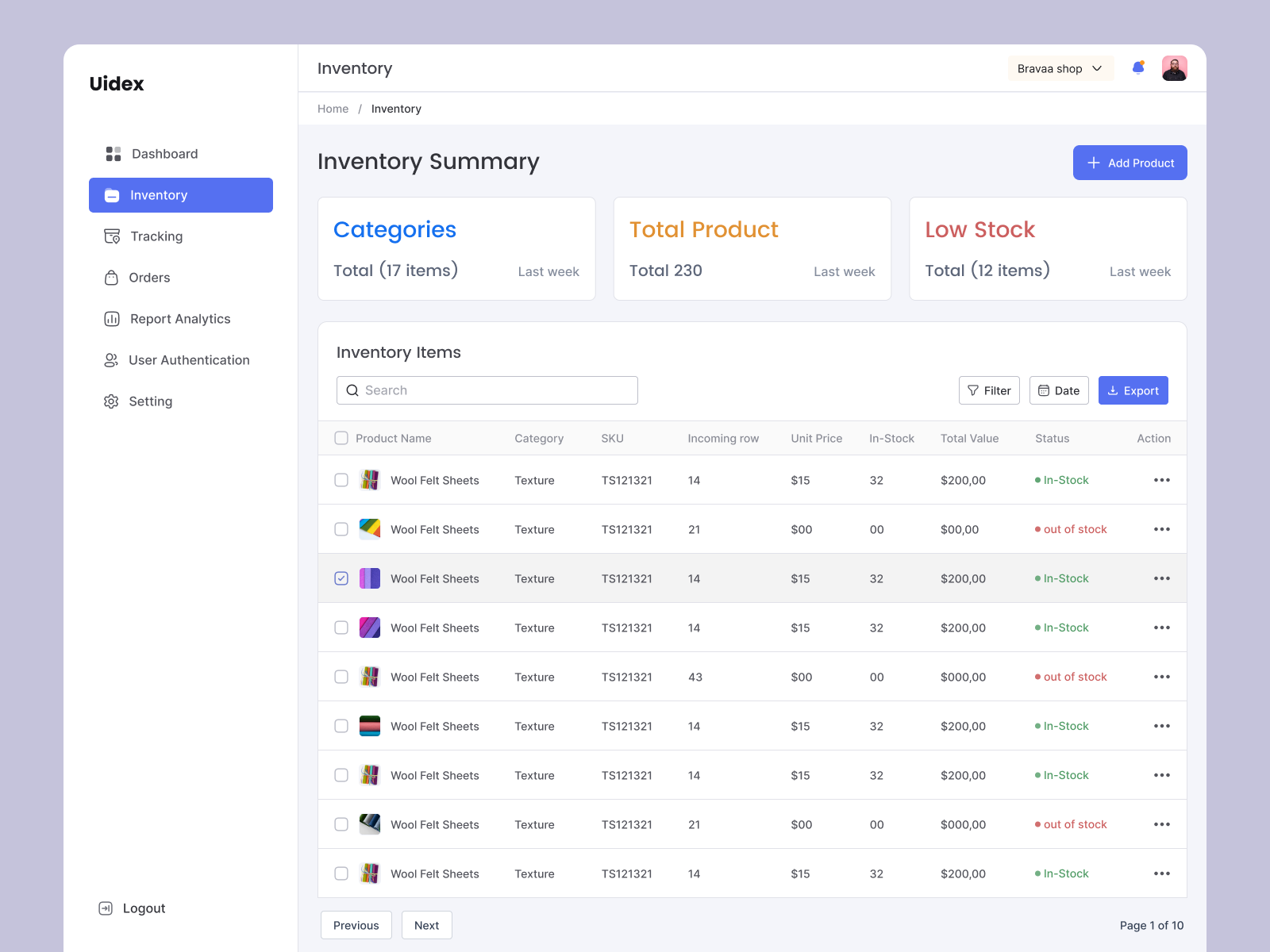
Task: Open User Authentication menu item
Action: [x=181, y=360]
